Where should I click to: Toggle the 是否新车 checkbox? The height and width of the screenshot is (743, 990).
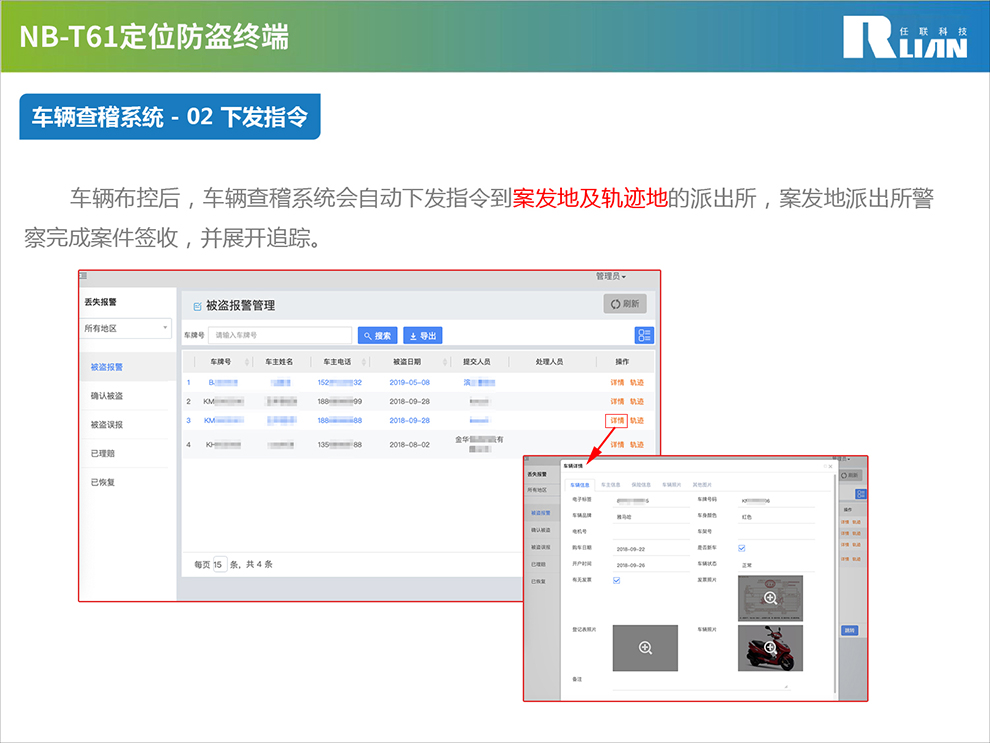pos(741,548)
